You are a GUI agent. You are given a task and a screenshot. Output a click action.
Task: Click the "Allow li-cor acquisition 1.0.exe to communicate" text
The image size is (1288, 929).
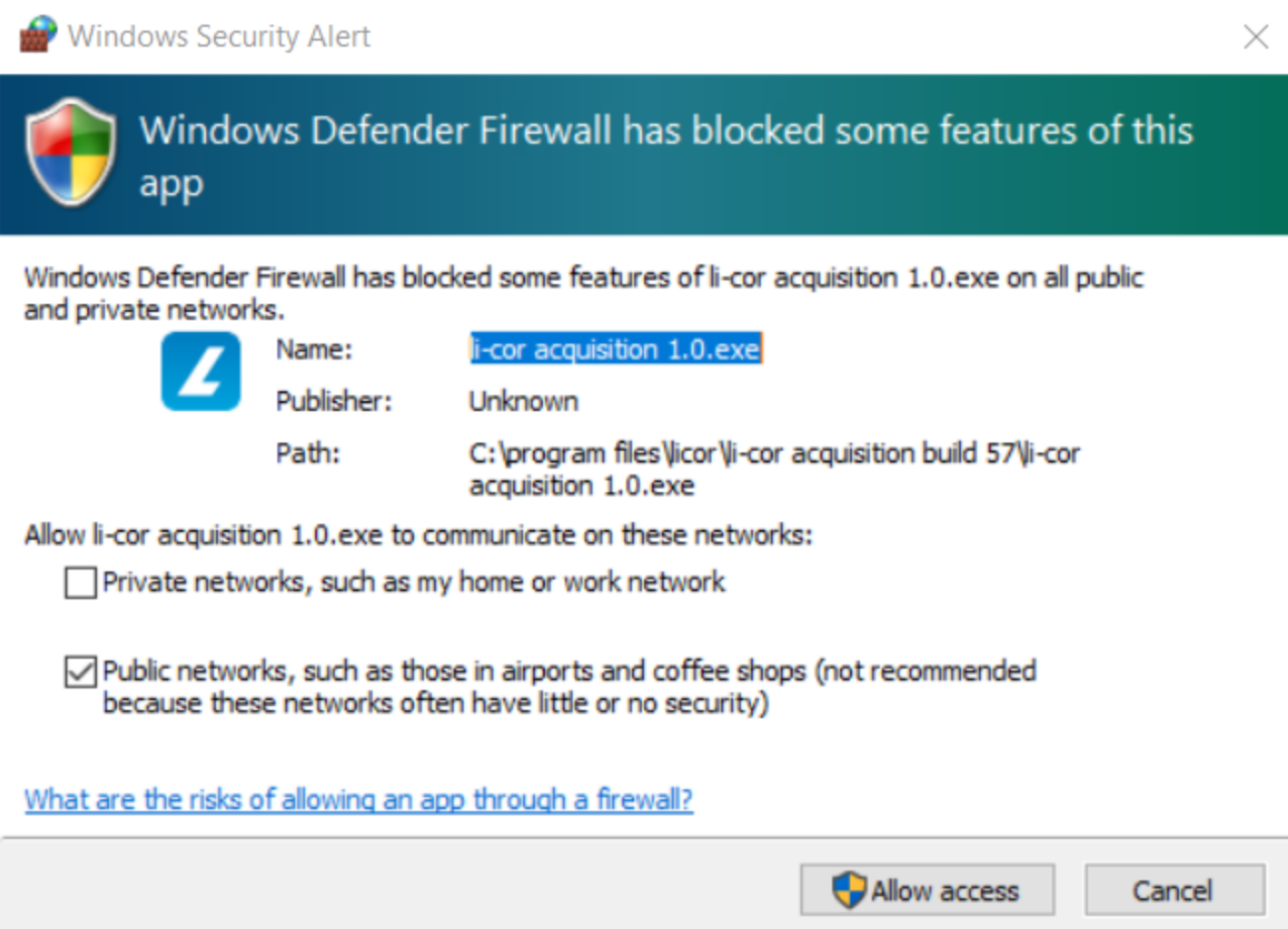[418, 536]
